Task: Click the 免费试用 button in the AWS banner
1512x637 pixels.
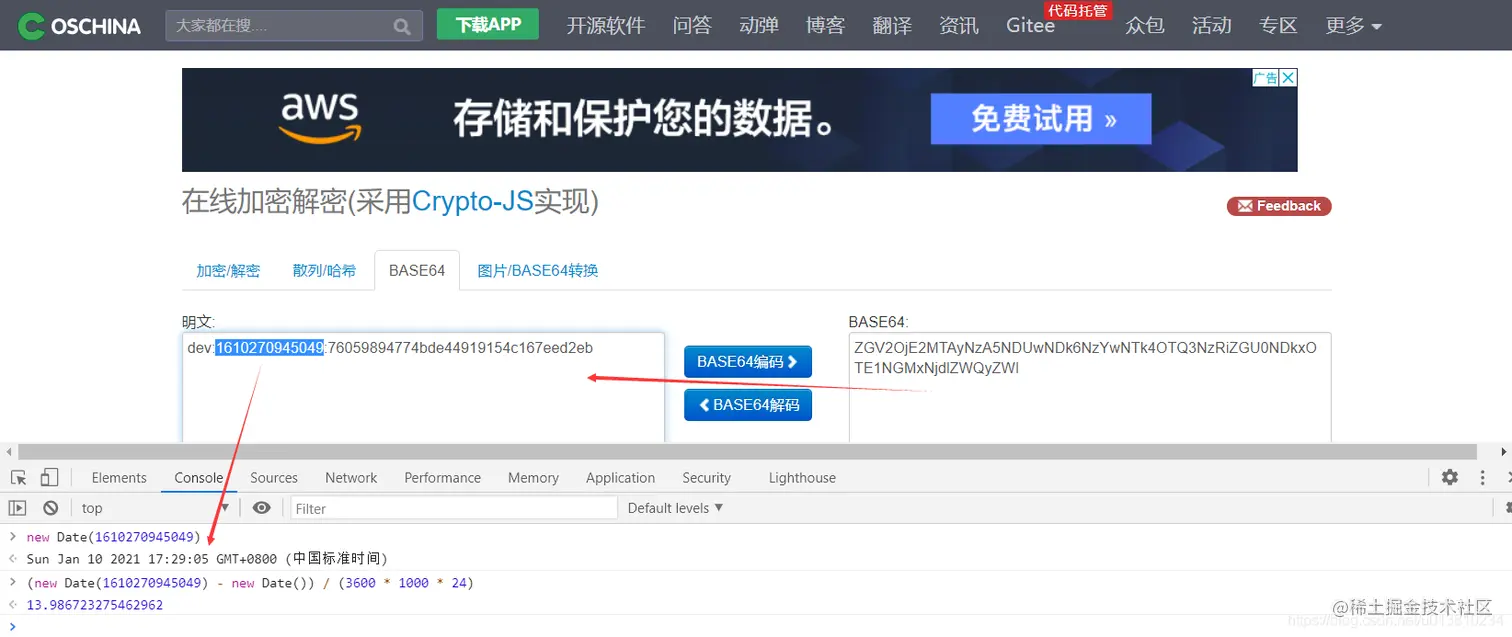Action: (x=1040, y=118)
